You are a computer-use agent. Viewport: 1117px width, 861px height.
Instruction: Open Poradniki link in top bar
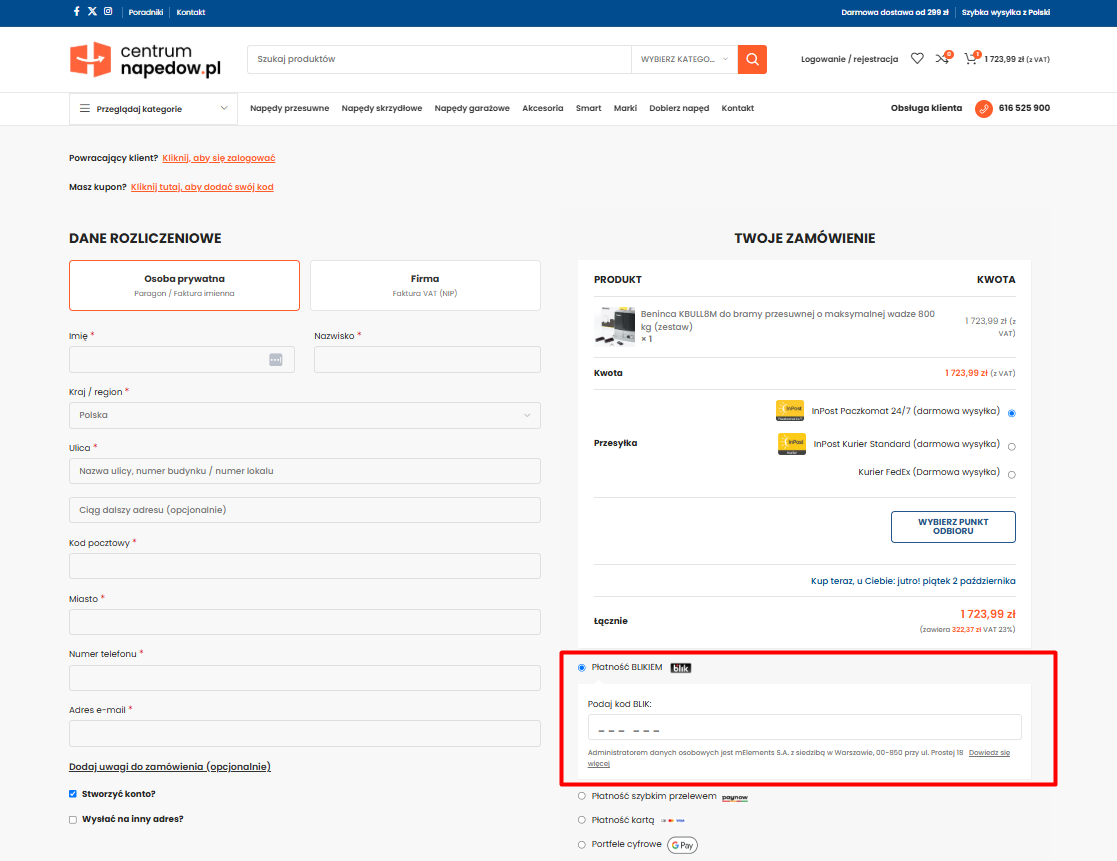click(x=146, y=12)
